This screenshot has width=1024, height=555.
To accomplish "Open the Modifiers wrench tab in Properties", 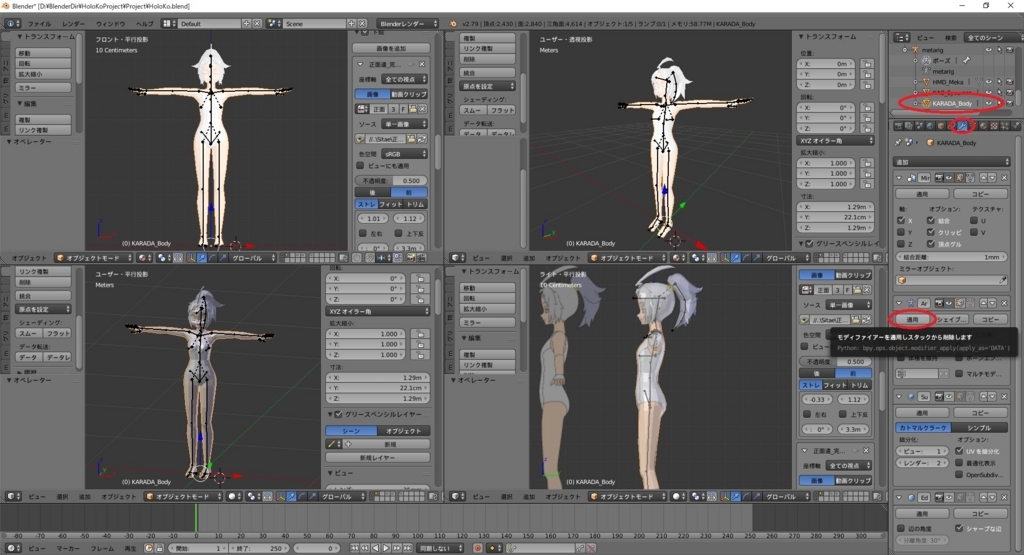I will click(962, 126).
